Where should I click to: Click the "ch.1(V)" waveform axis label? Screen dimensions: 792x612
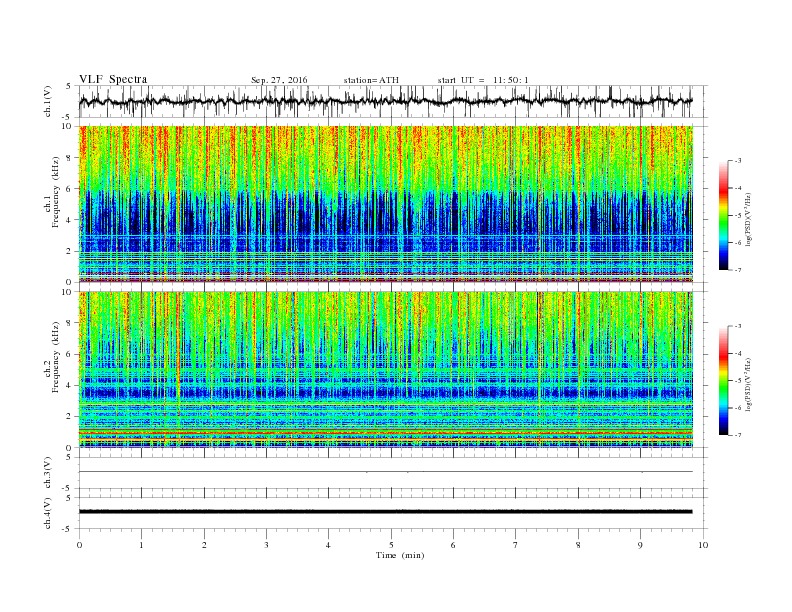click(x=48, y=101)
